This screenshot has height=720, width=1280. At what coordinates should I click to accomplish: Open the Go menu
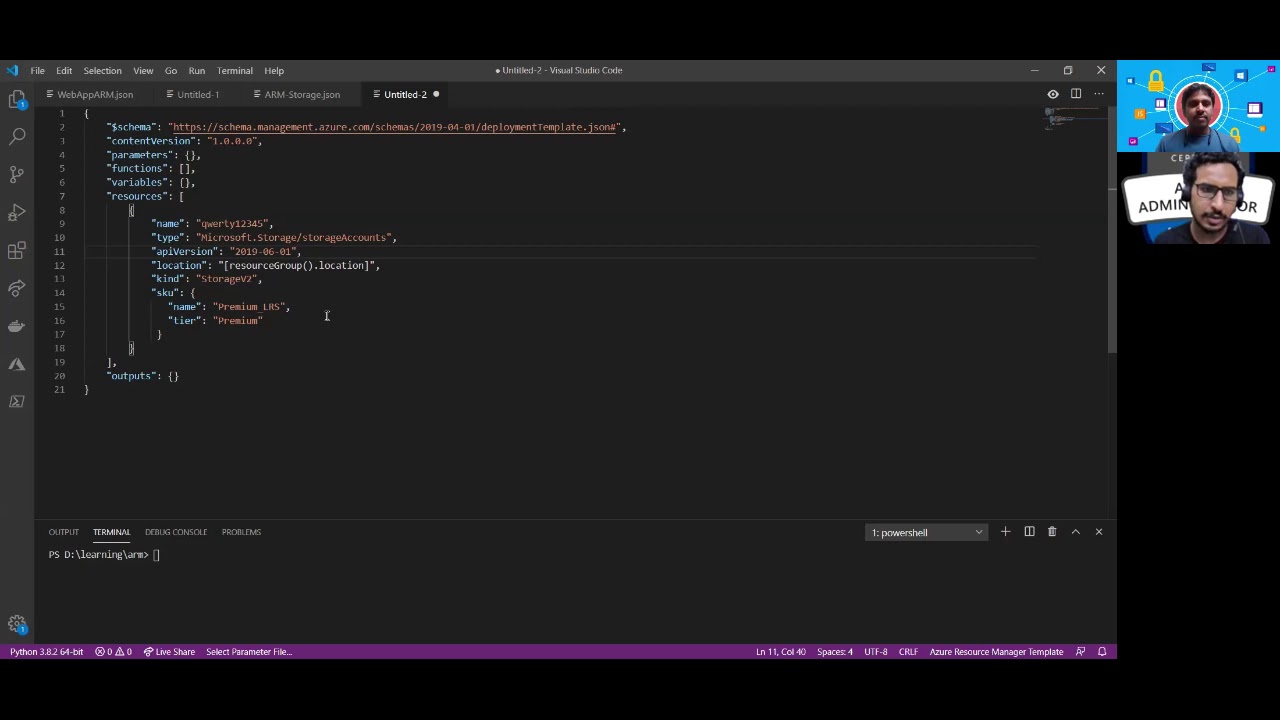tap(171, 70)
